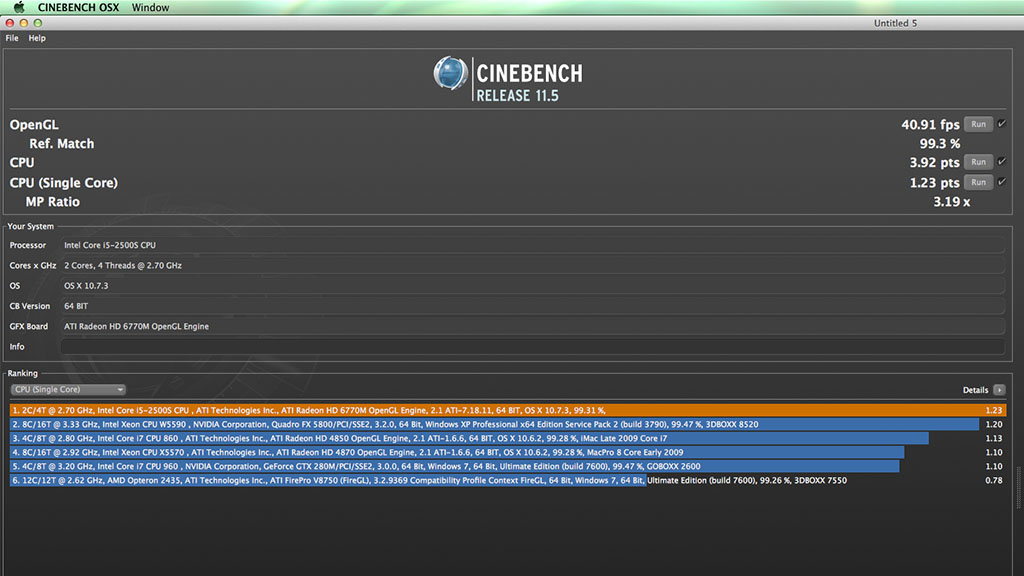
Task: Click the Cinebench globe logo
Action: (x=451, y=73)
